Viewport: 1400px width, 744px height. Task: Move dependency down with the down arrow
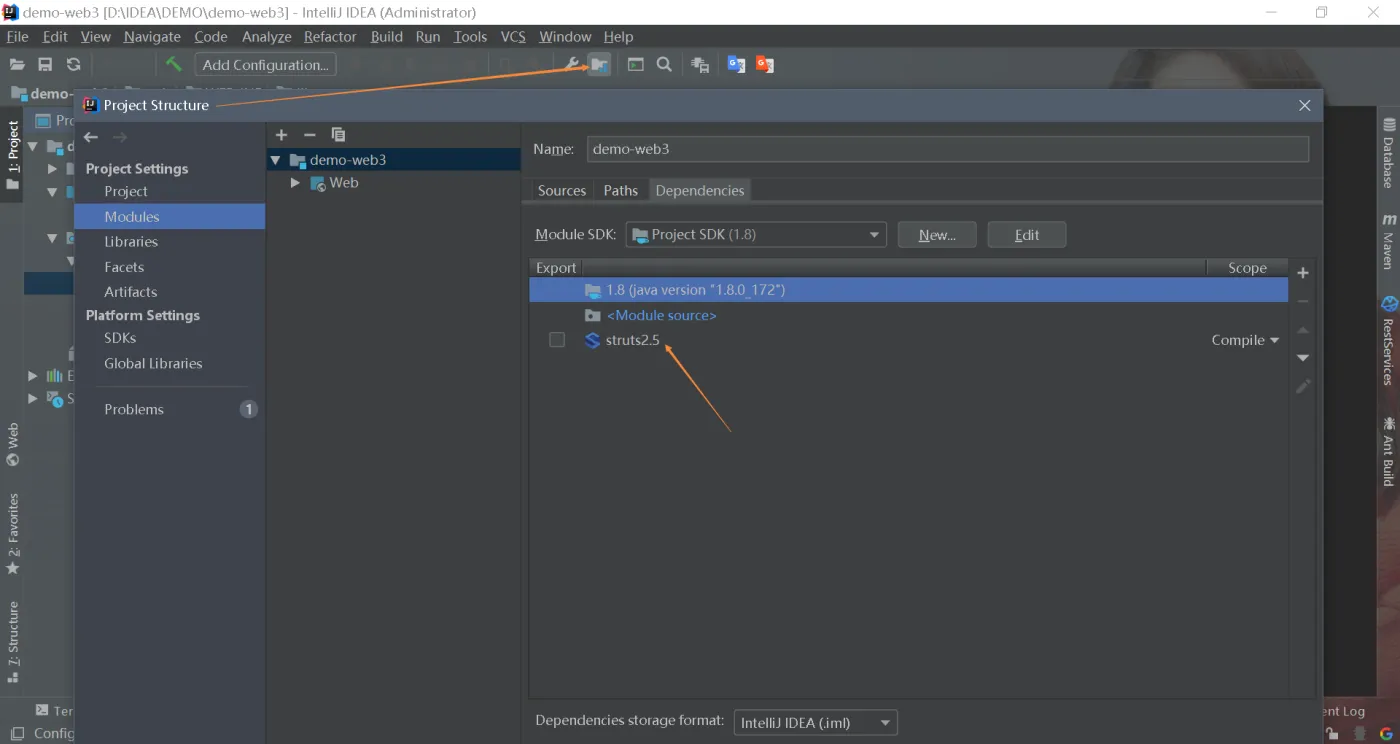pyautogui.click(x=1303, y=357)
